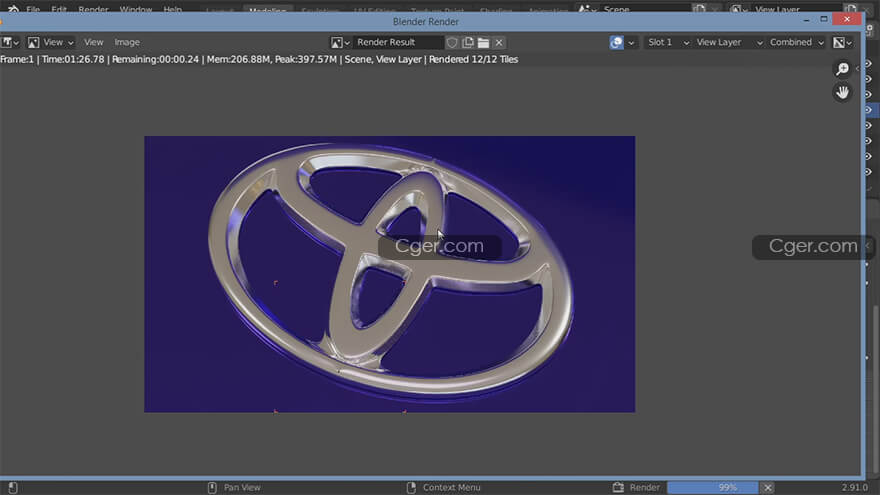
Task: Open Help menu in main window
Action: [x=172, y=9]
